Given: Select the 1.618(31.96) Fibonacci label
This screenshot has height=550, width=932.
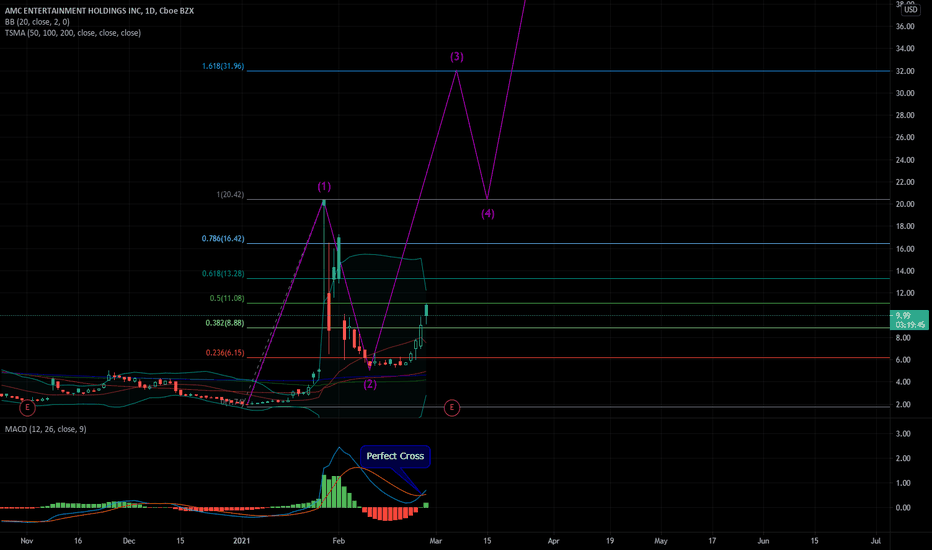Looking at the screenshot, I should 223,66.
